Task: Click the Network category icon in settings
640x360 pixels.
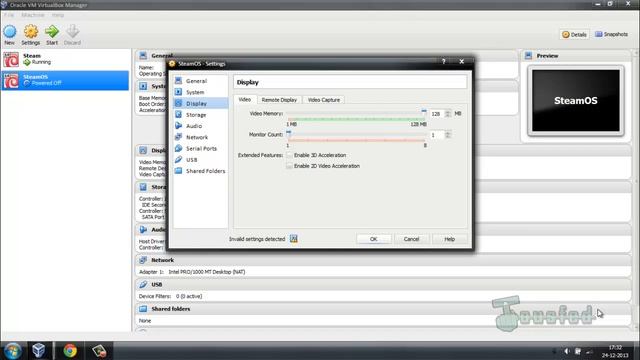Action: click(x=178, y=137)
